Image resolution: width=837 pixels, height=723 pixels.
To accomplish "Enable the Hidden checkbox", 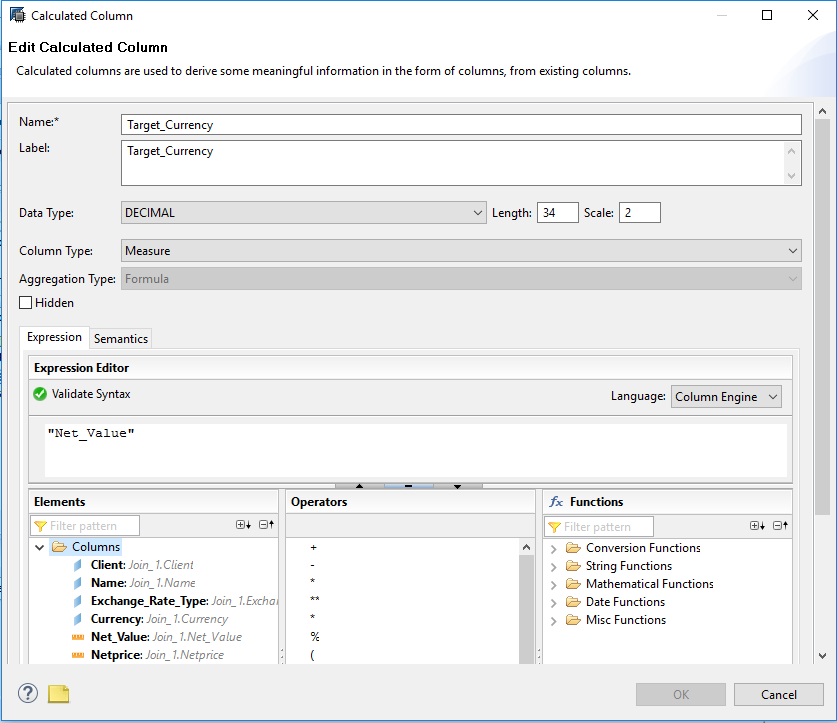I will 25,302.
